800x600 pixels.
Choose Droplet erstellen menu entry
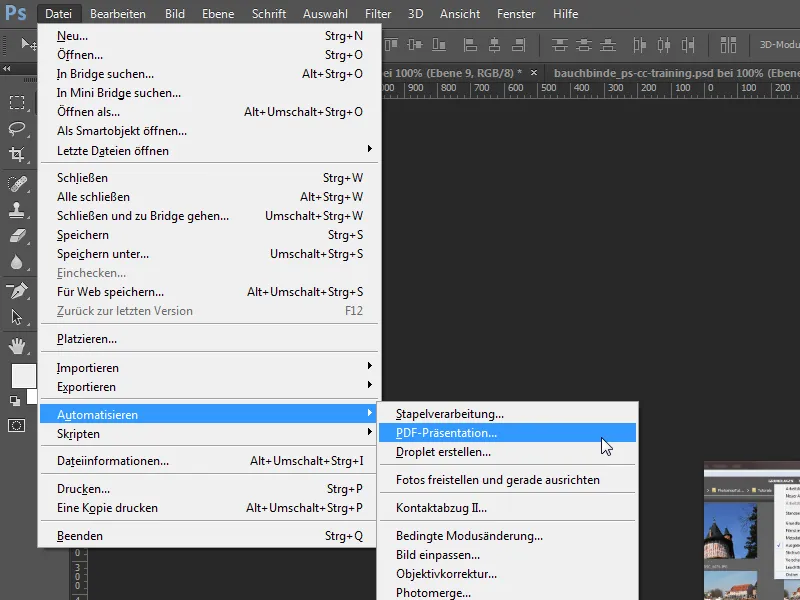click(x=507, y=452)
